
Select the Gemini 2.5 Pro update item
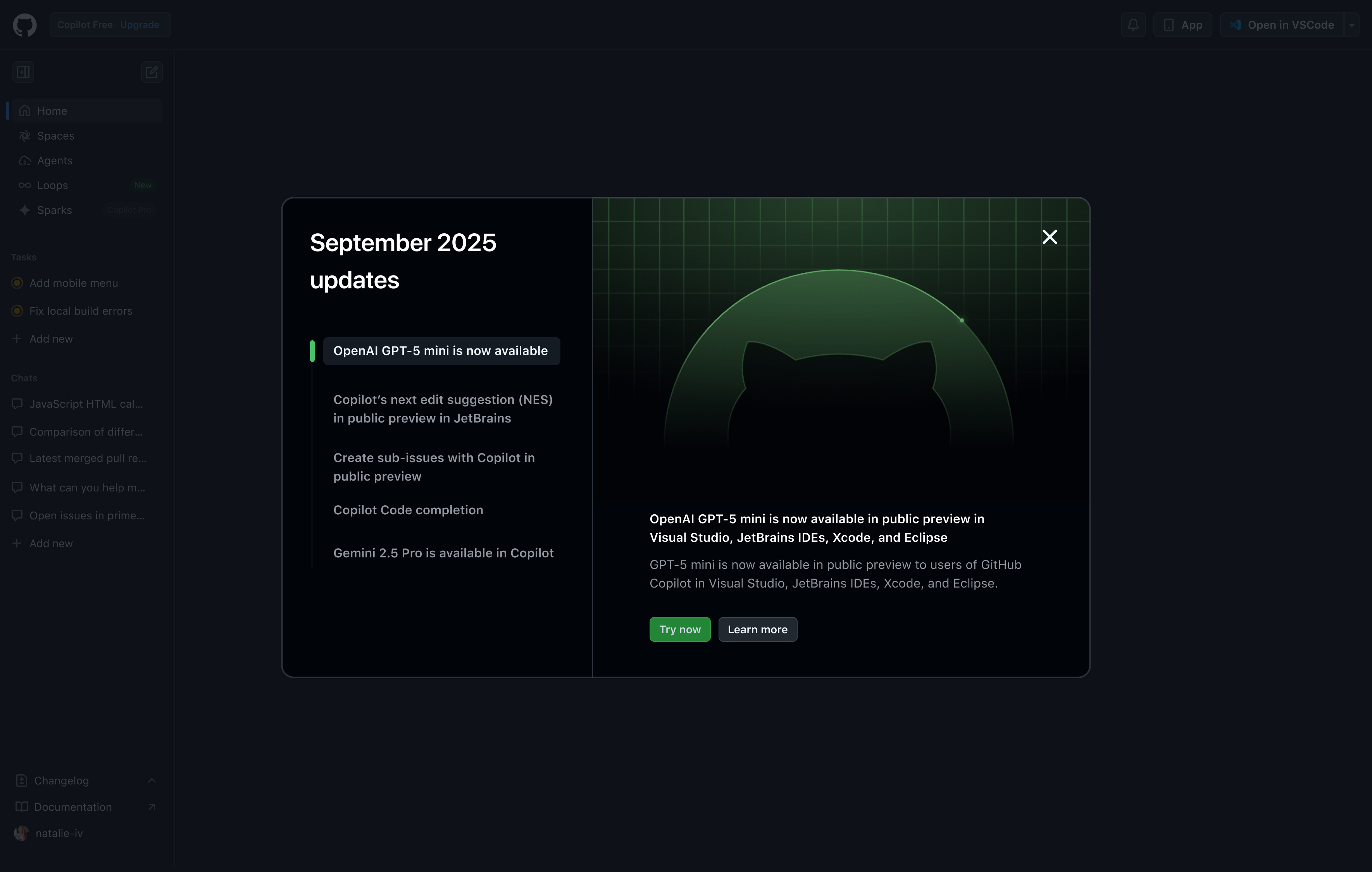443,553
